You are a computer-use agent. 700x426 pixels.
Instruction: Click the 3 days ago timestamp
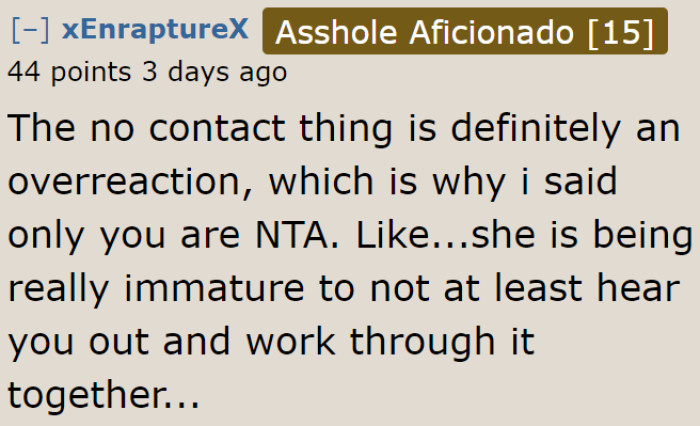(x=214, y=72)
